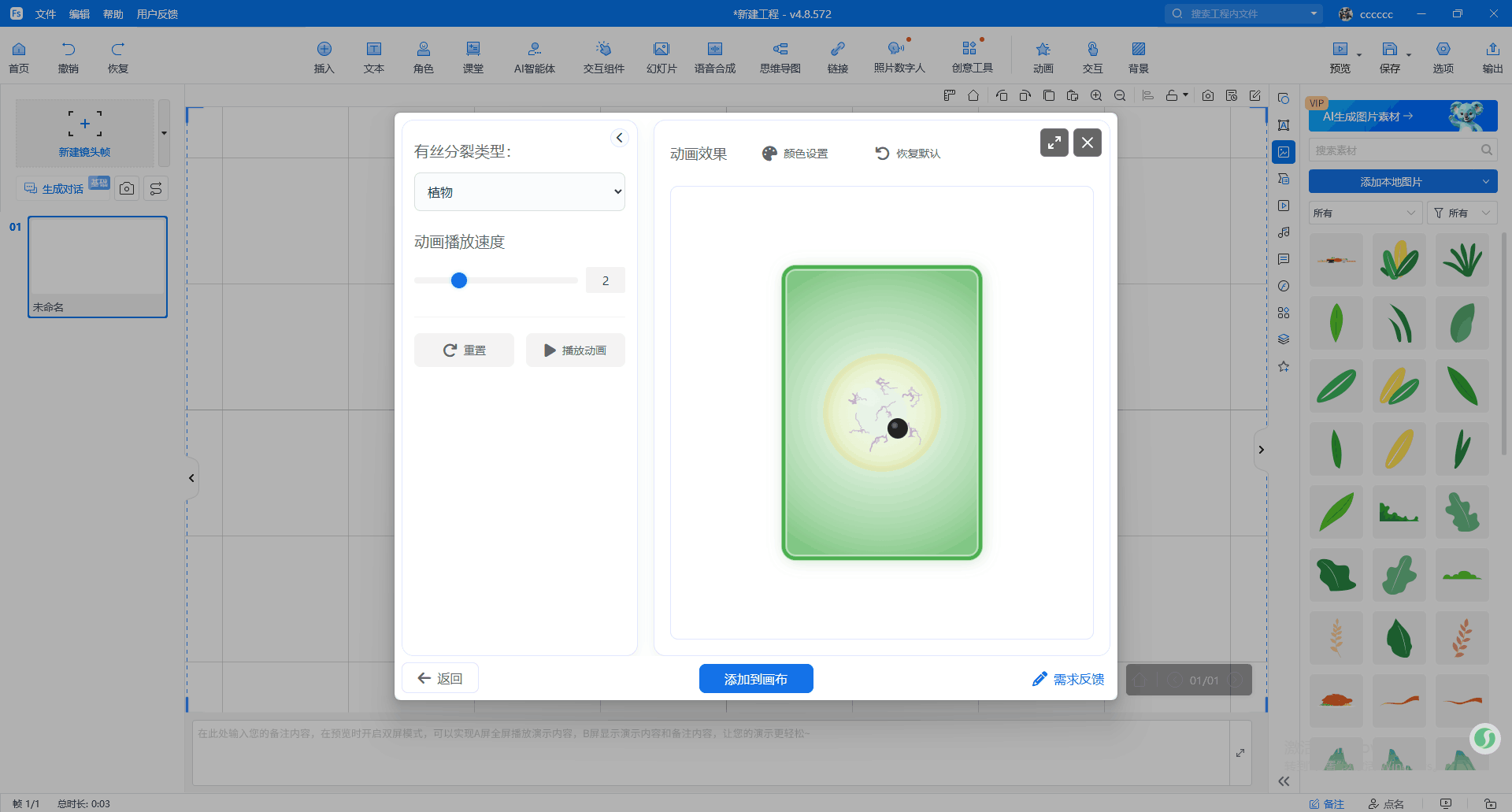1512x812 pixels.
Task: Click the 搜索素材 search field
Action: pyautogui.click(x=1394, y=150)
